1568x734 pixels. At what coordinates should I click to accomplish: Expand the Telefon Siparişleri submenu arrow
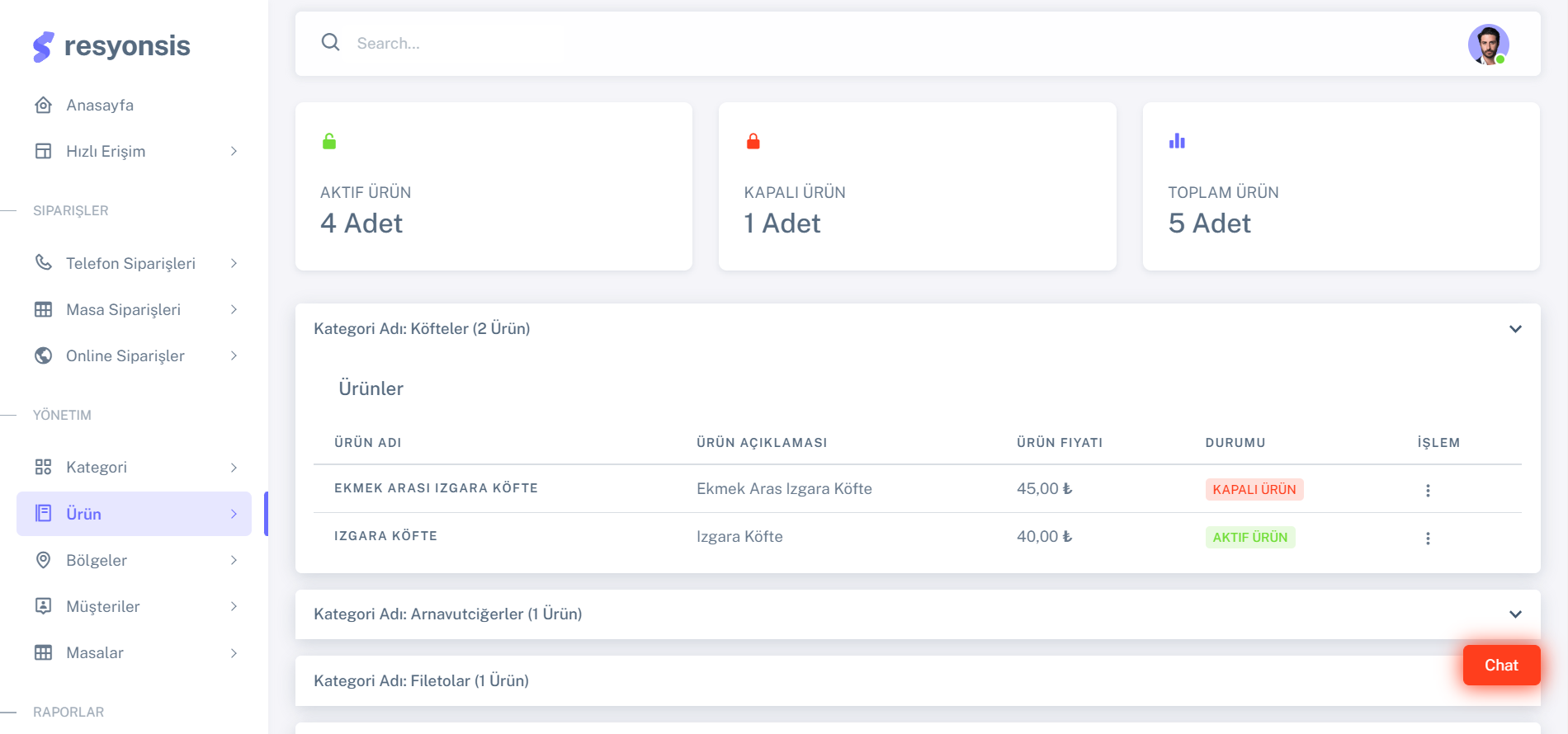(234, 264)
